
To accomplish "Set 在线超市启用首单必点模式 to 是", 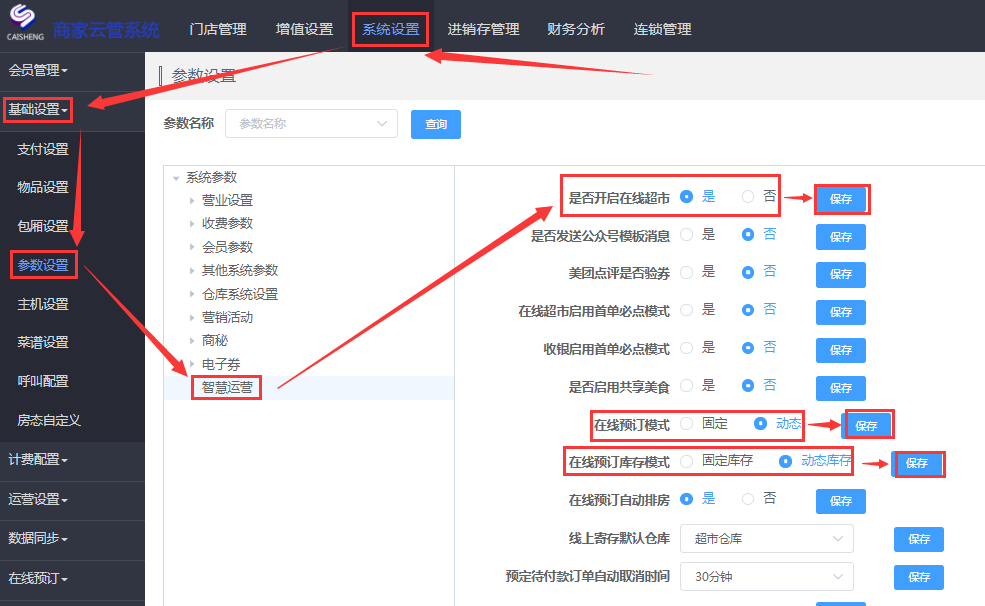I will click(x=687, y=310).
